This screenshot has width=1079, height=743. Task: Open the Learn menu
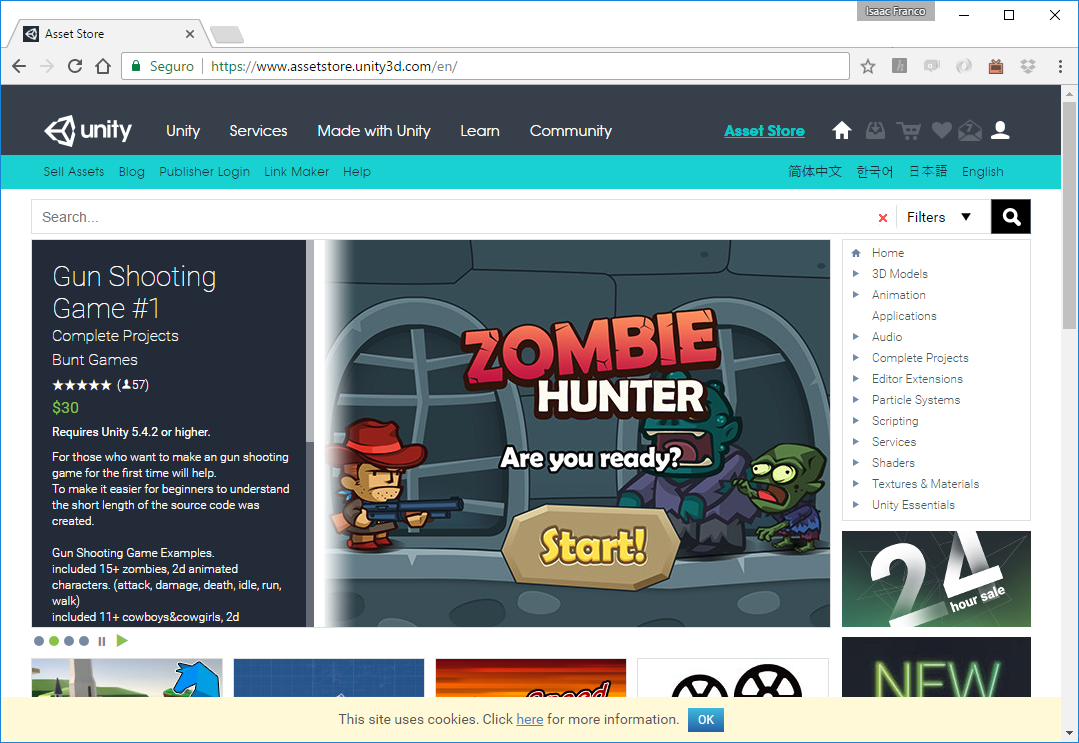click(x=480, y=131)
